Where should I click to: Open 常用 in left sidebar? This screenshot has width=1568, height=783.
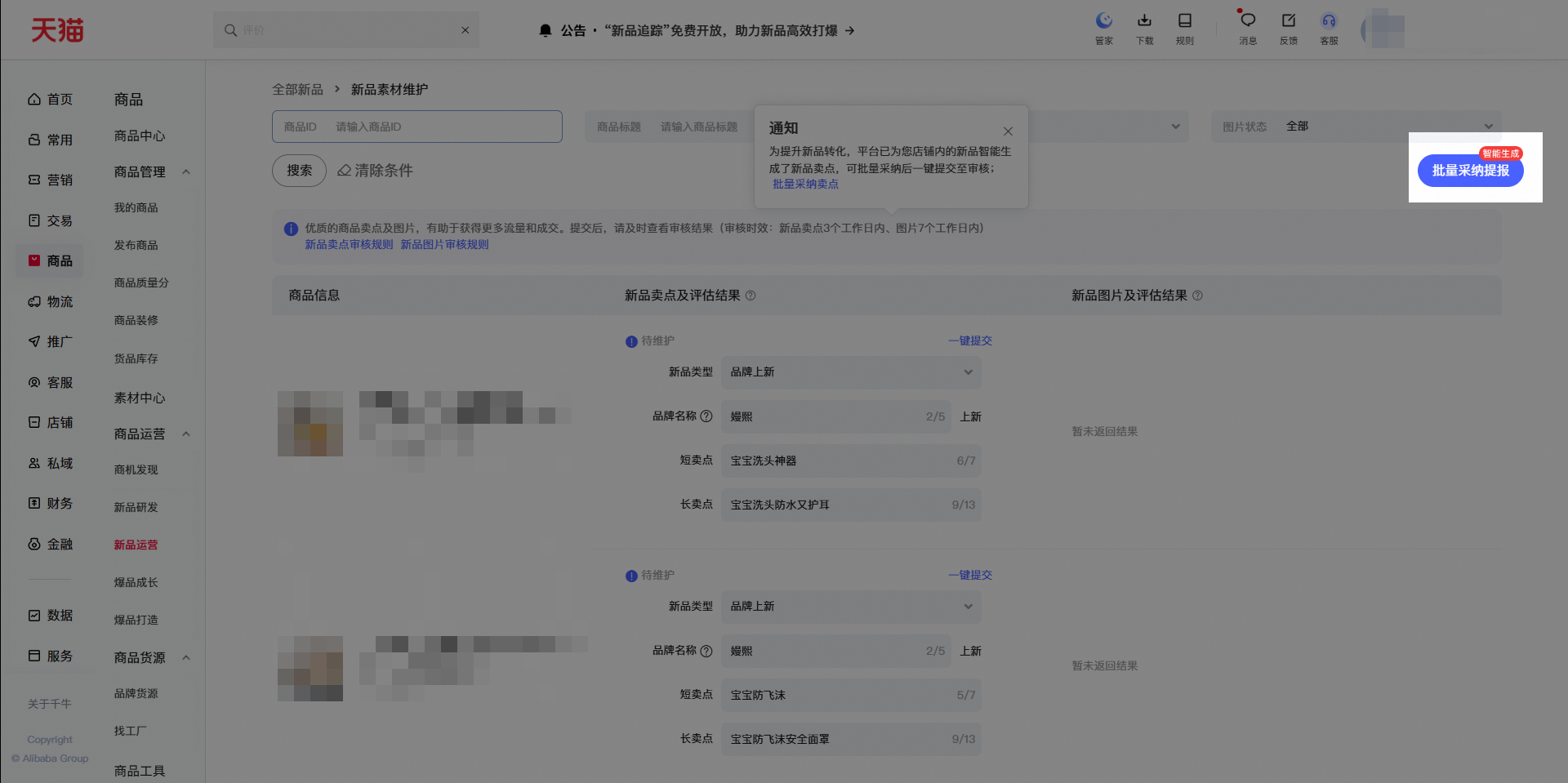tap(51, 140)
